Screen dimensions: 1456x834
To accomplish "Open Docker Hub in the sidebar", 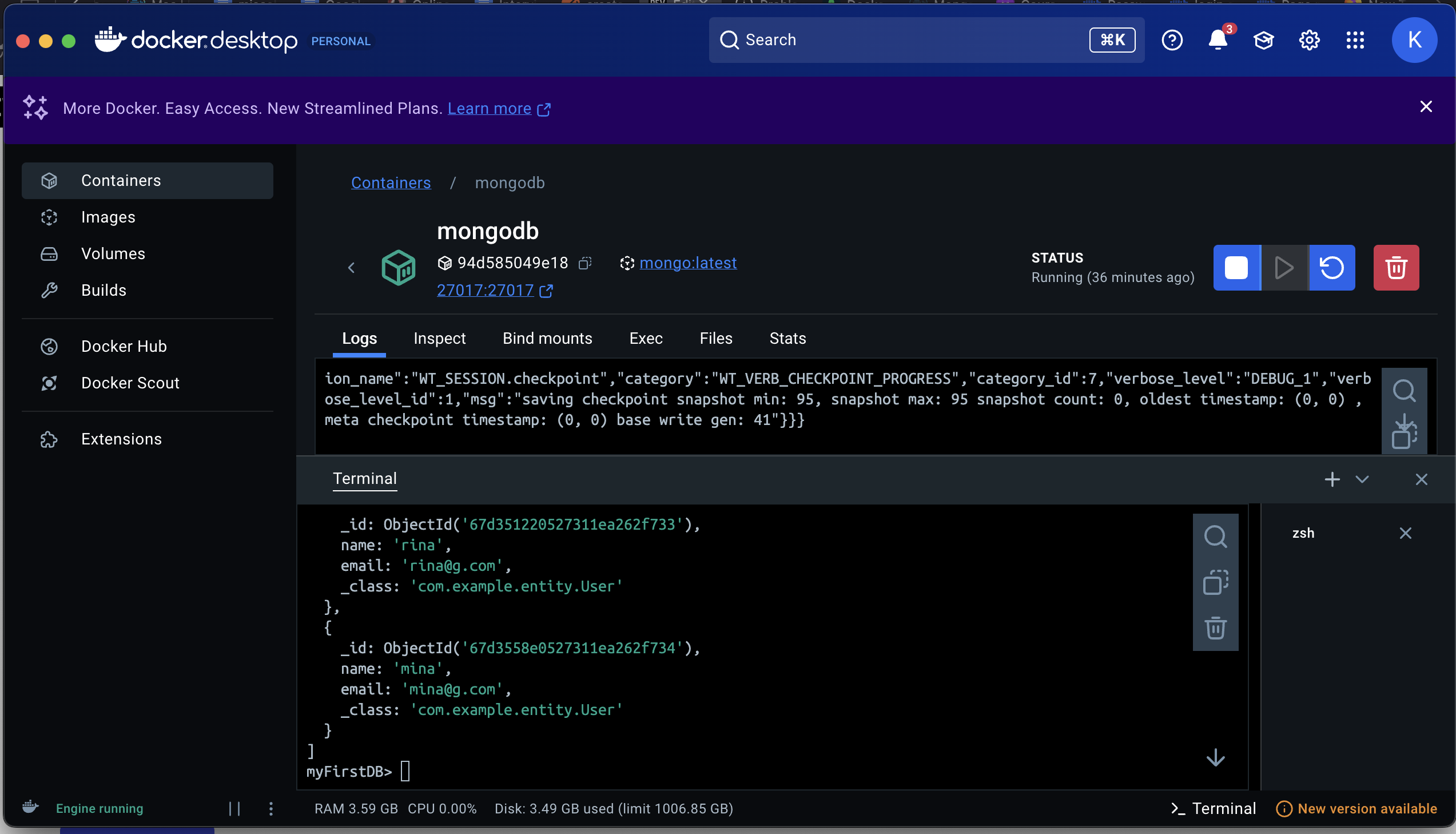I will pyautogui.click(x=147, y=347).
